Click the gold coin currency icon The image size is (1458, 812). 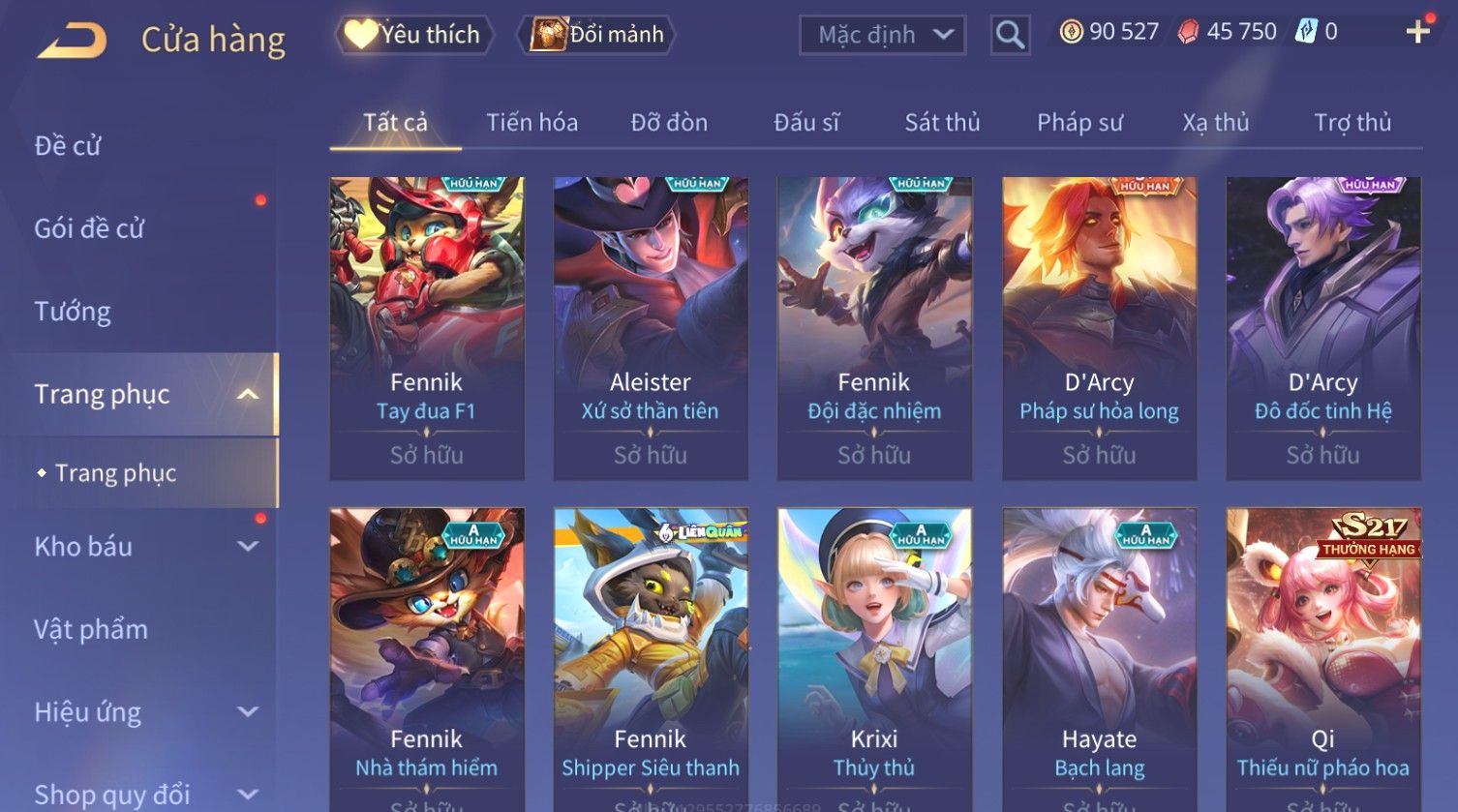click(x=1071, y=32)
